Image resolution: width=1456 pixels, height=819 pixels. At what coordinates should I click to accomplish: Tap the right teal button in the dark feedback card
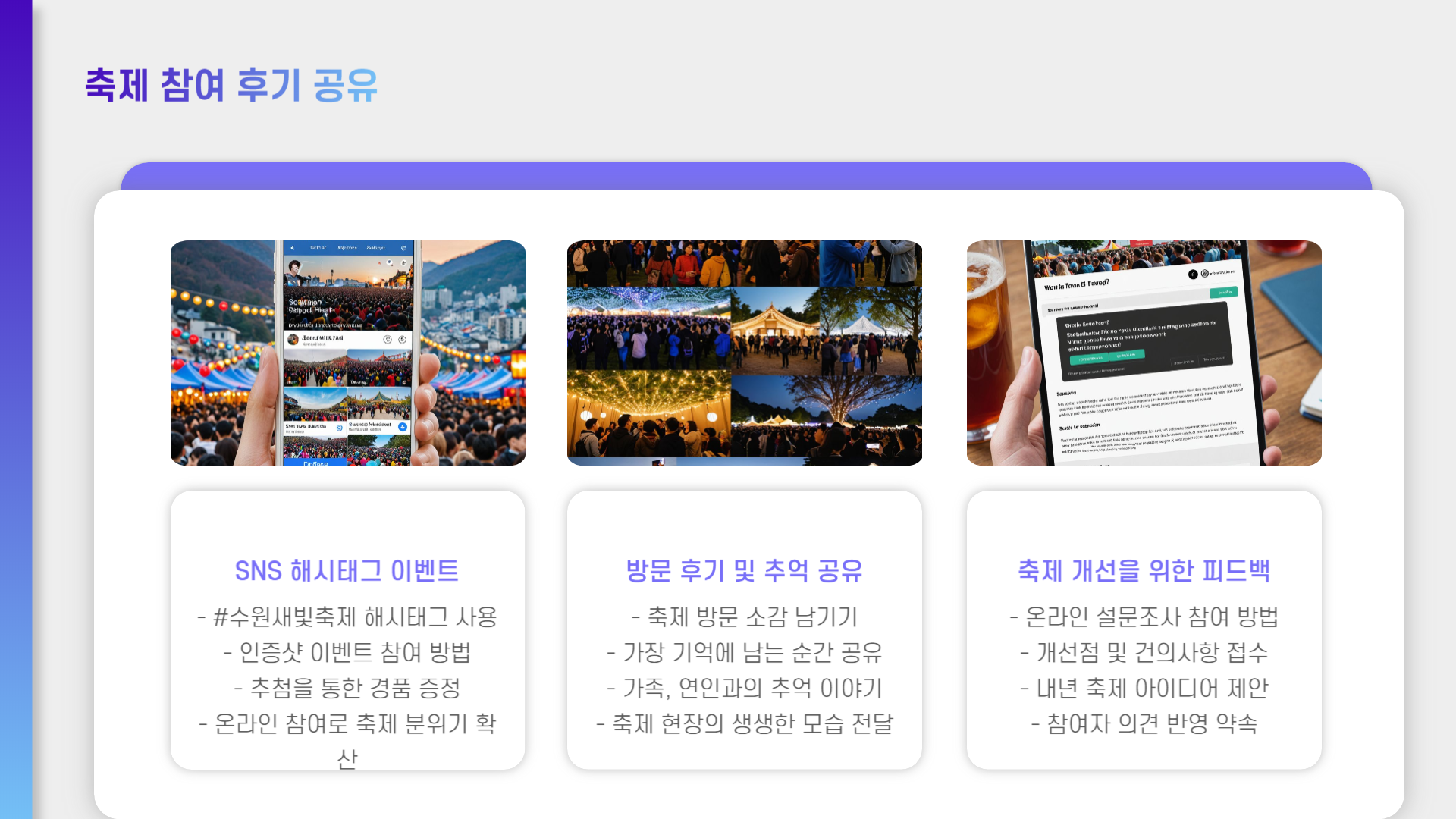click(x=1127, y=355)
